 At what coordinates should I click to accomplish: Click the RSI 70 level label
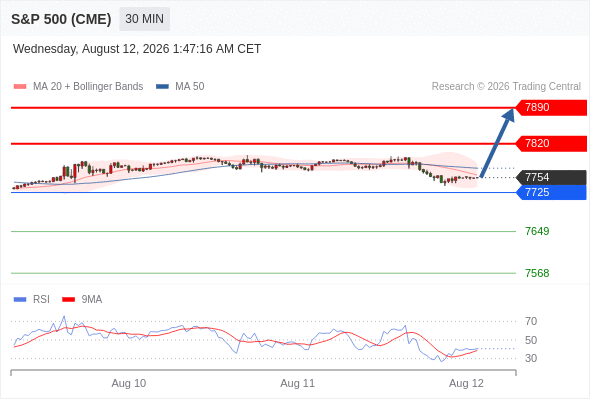tap(531, 321)
